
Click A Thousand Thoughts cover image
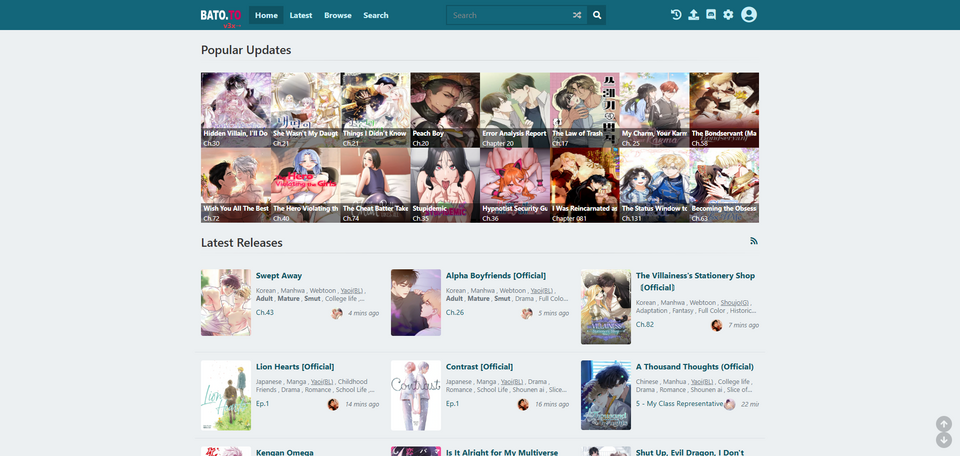(x=606, y=395)
